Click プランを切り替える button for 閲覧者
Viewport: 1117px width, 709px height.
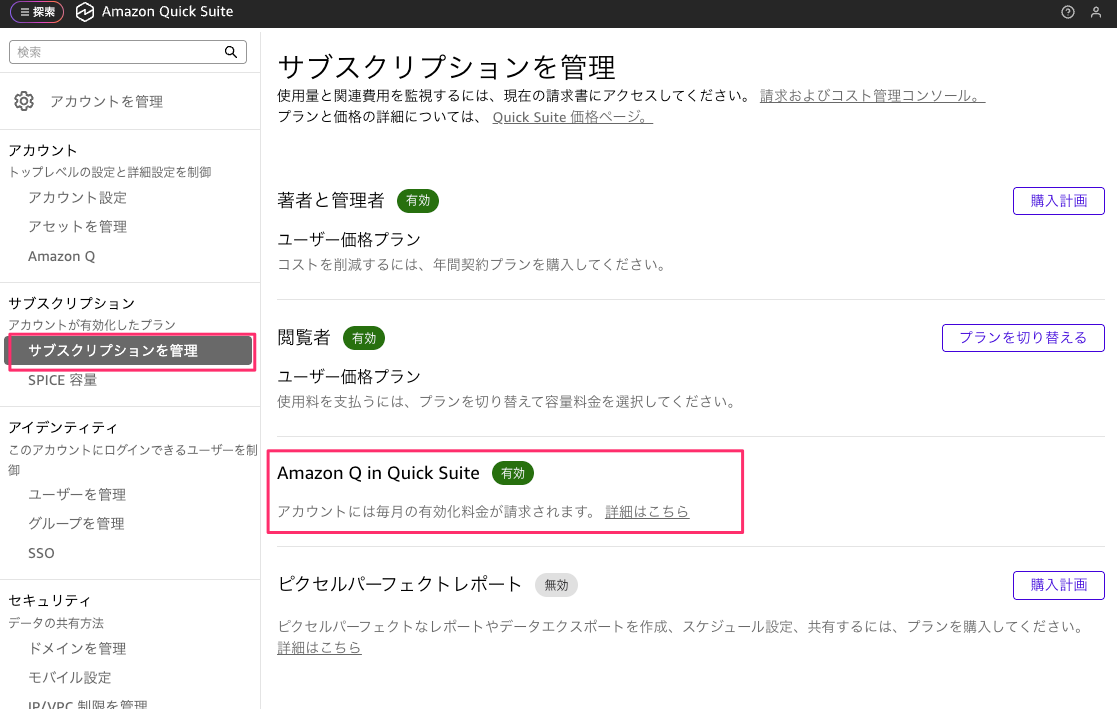point(1023,338)
